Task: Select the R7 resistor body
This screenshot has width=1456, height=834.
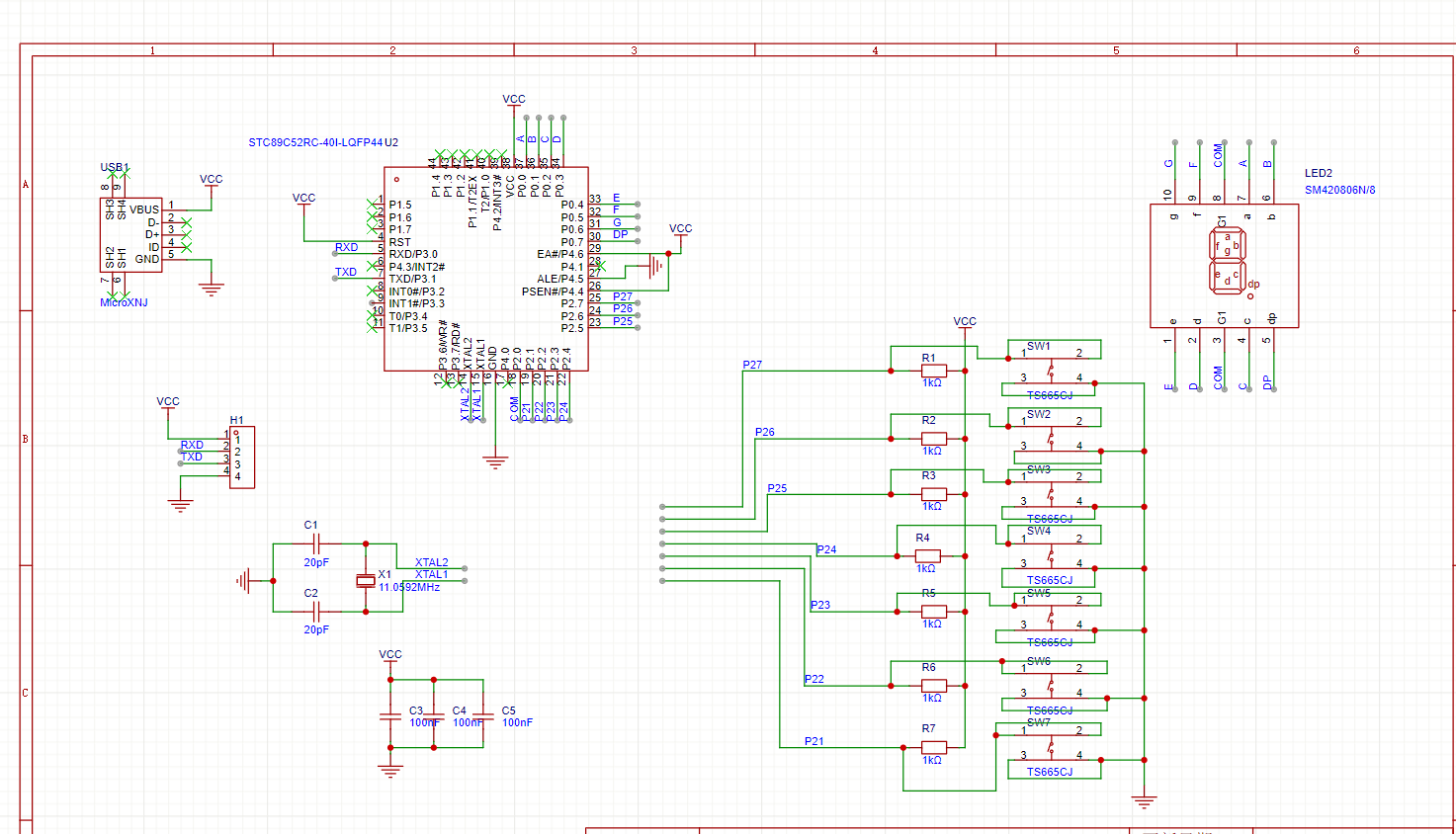Action: coord(933,747)
